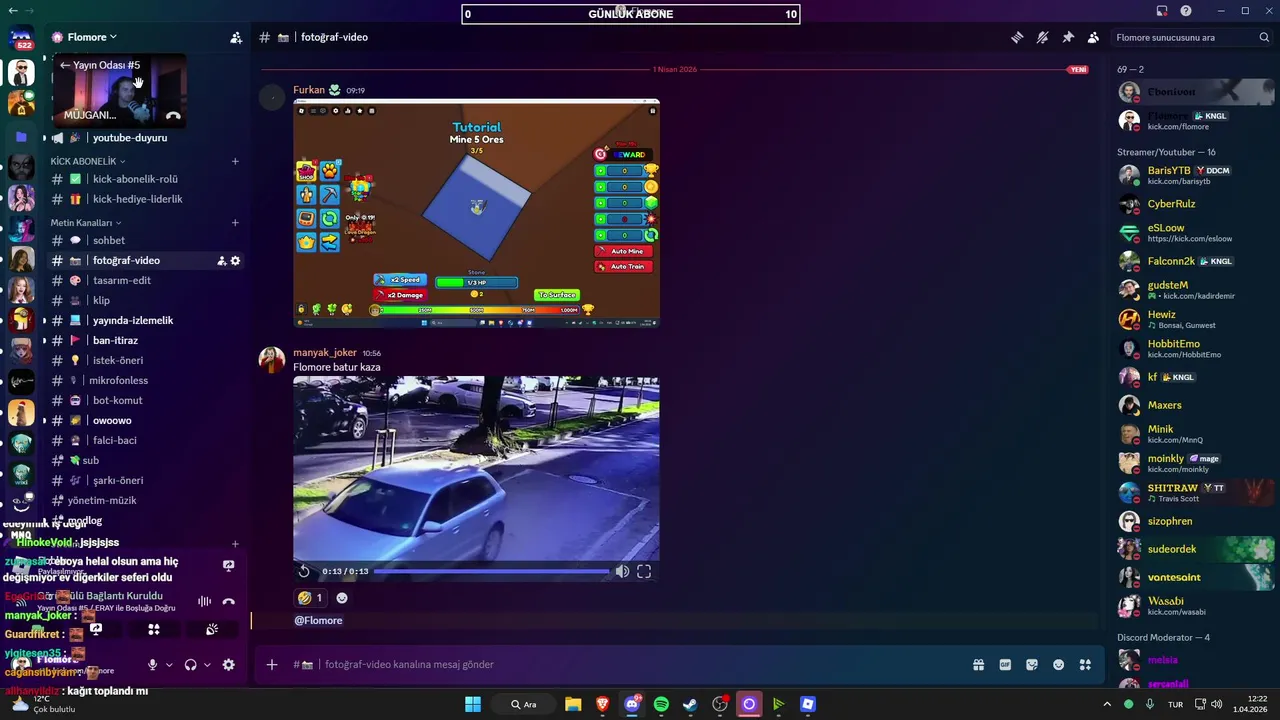Invite members to fotoğraf-video channel
Viewport: 1280px width, 720px height.
point(222,261)
